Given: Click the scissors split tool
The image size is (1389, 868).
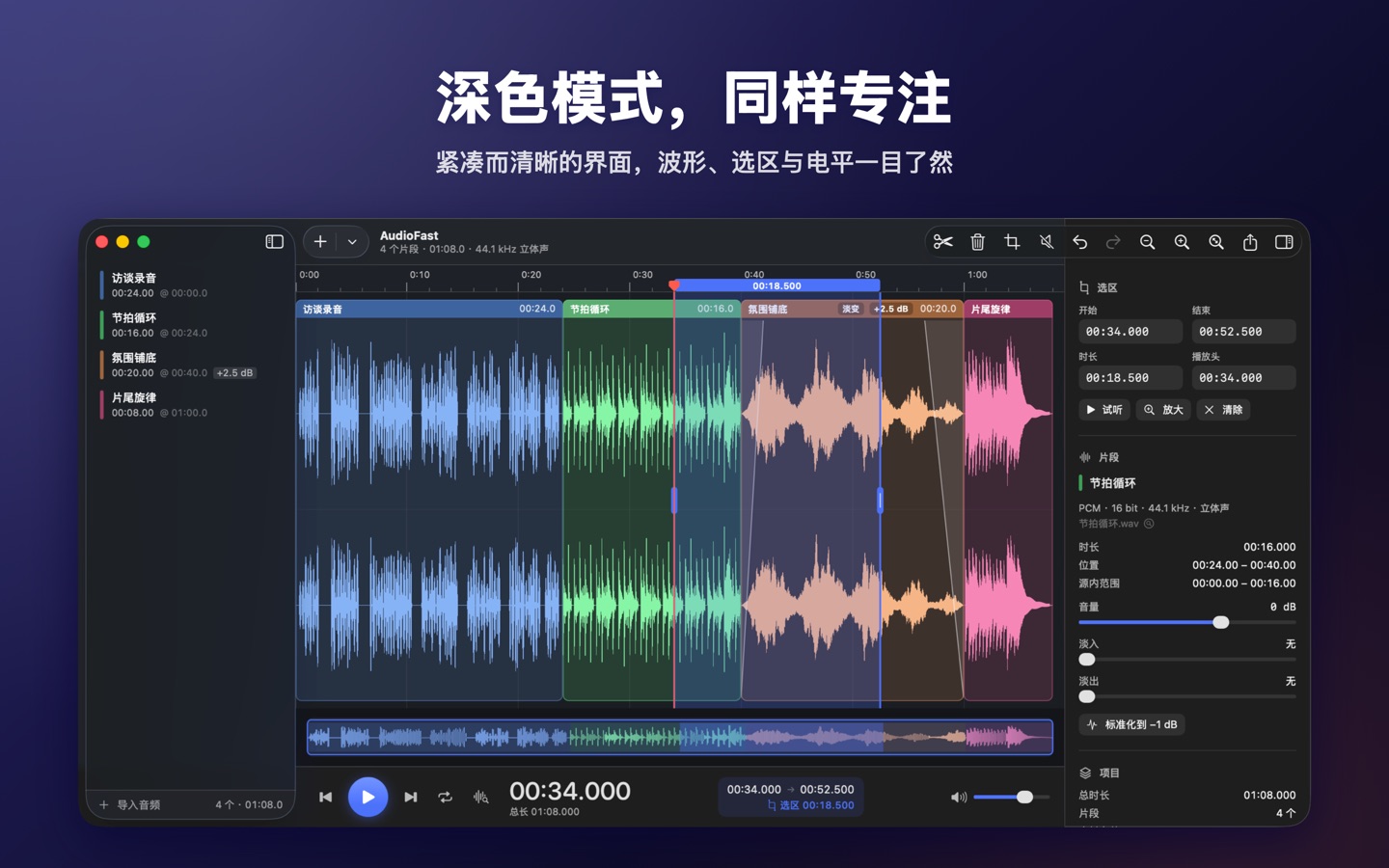Looking at the screenshot, I should pos(942,242).
